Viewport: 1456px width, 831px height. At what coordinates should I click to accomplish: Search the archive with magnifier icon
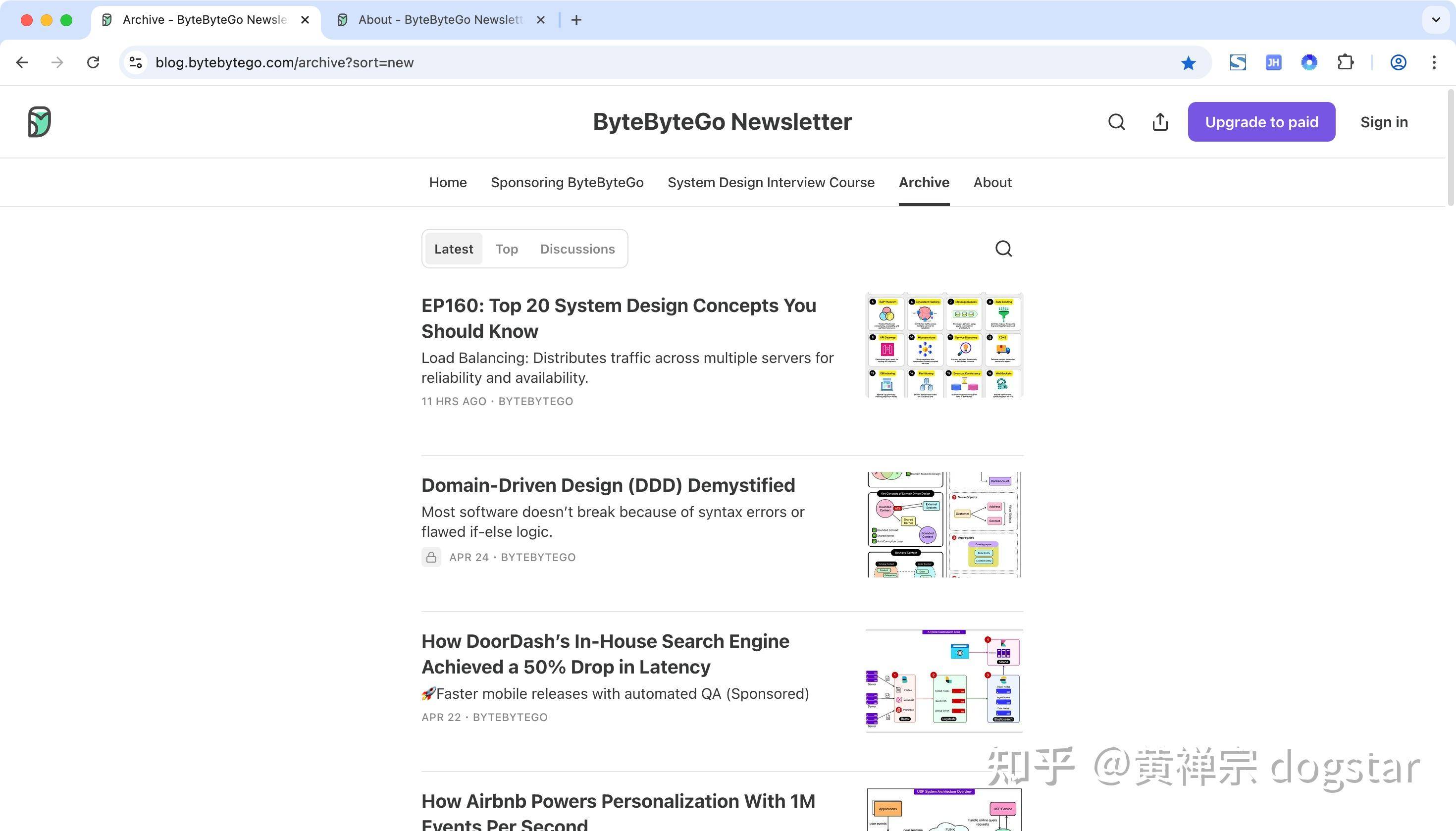pyautogui.click(x=1003, y=249)
